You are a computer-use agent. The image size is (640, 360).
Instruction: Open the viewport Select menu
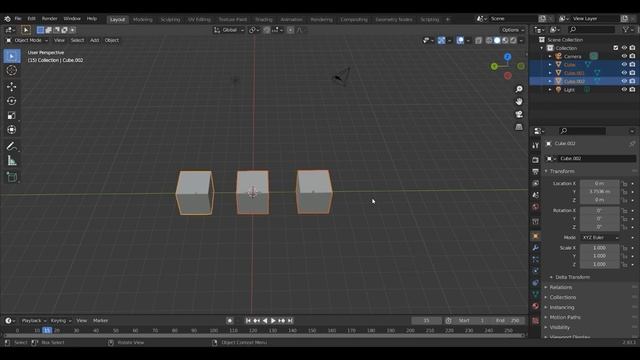point(77,40)
